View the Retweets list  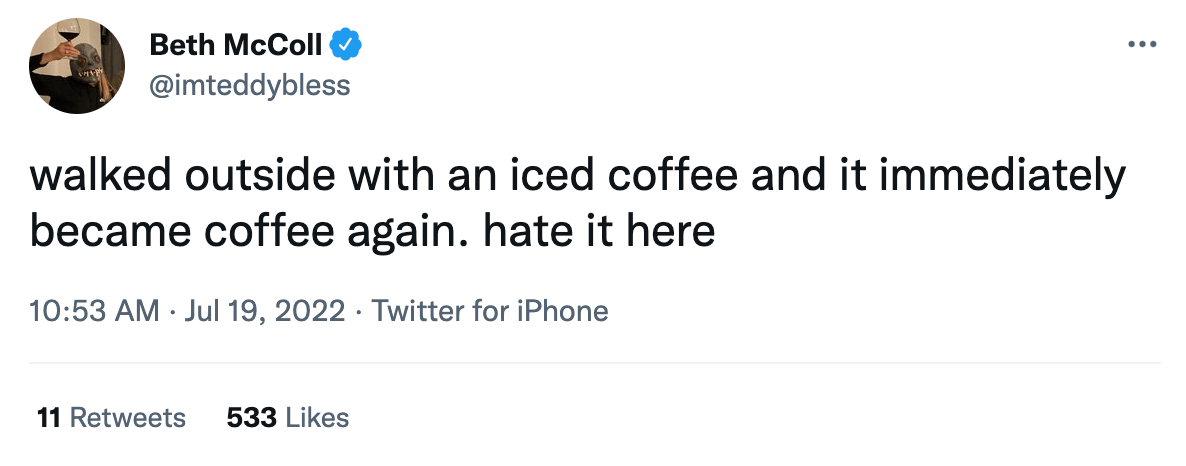pos(127,417)
